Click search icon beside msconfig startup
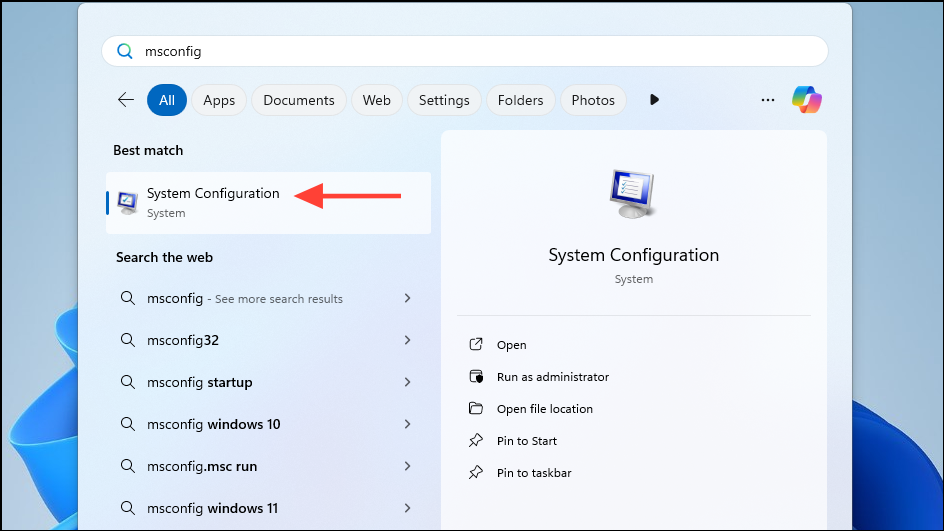Screen dimensions: 944x531 click(x=128, y=382)
